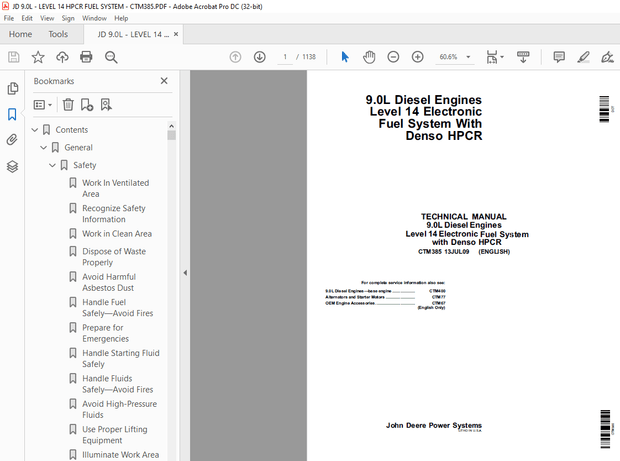Open Dispose of Waste Properly bookmark

pyautogui.click(x=114, y=257)
